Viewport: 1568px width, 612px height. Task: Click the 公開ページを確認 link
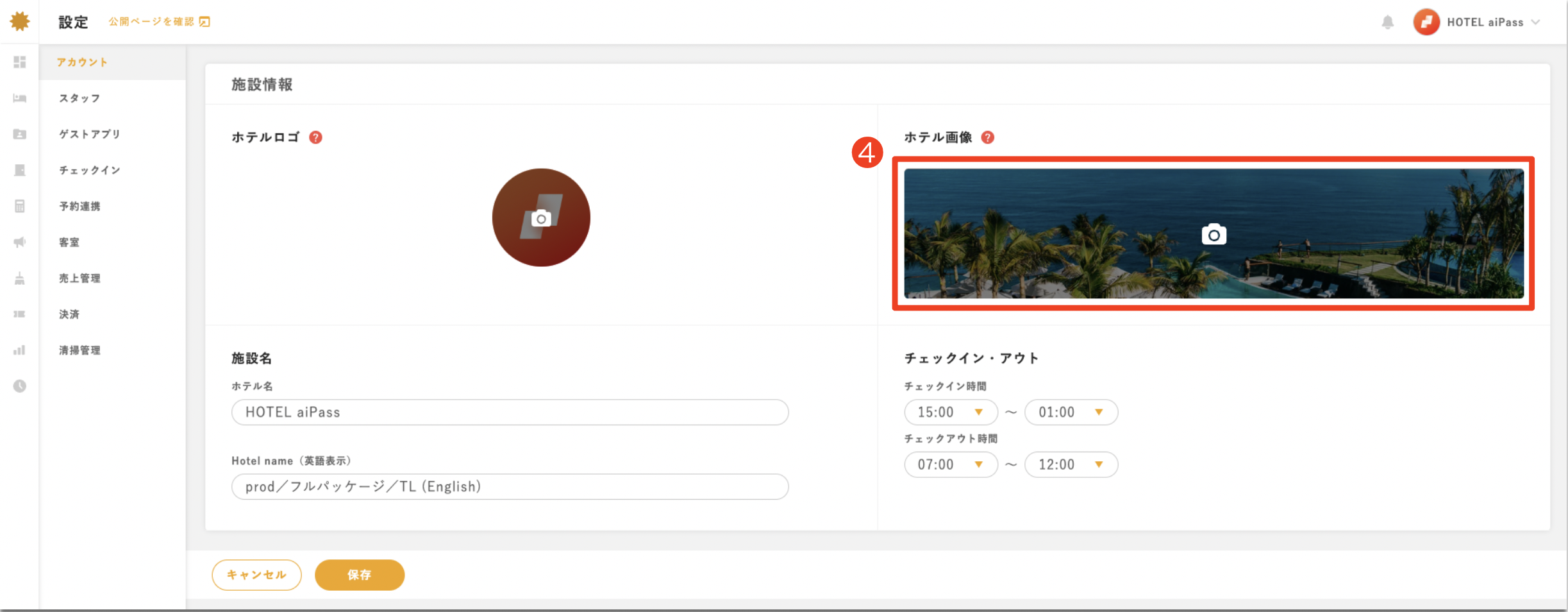[151, 22]
